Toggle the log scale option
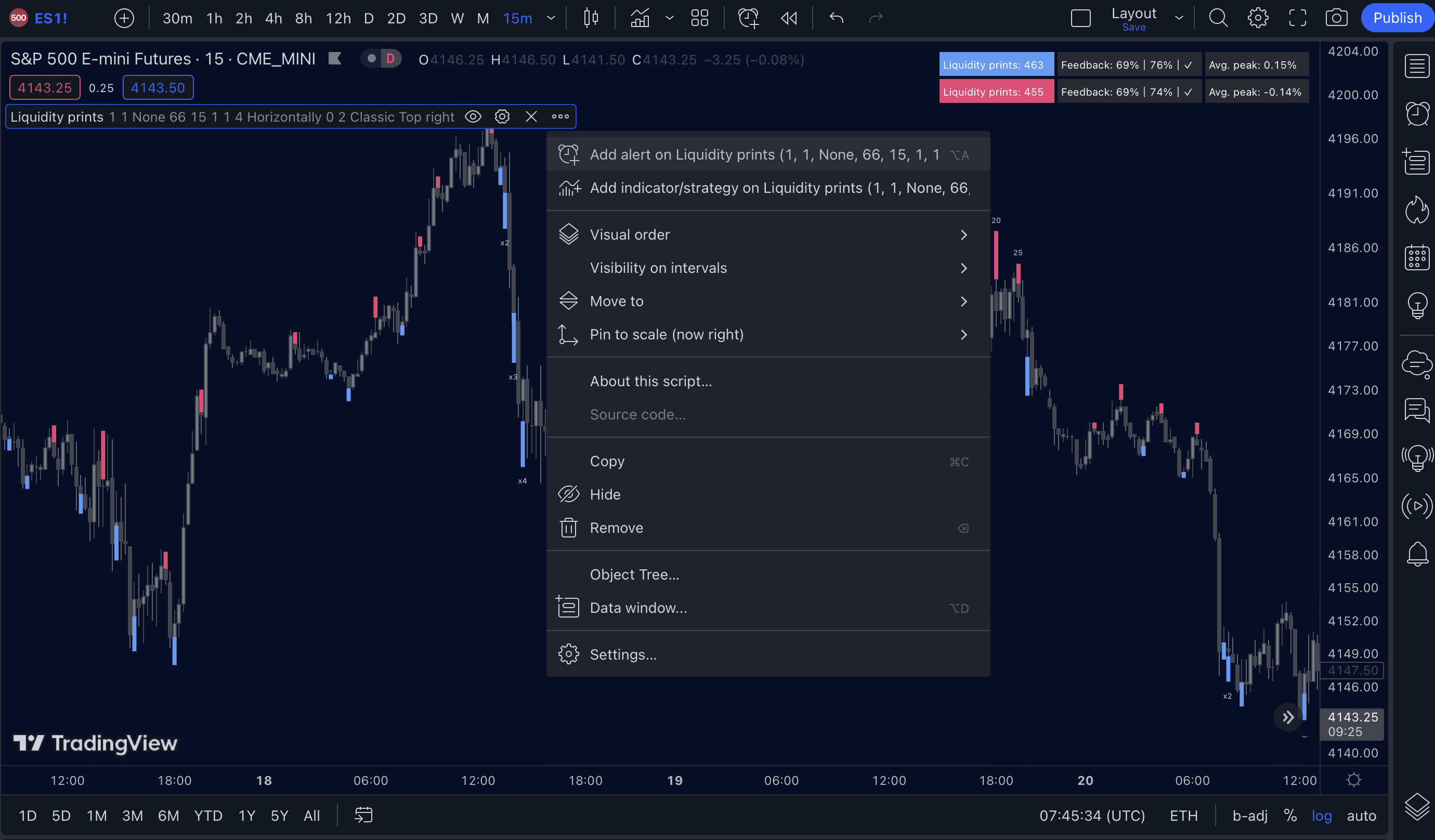 click(1321, 815)
